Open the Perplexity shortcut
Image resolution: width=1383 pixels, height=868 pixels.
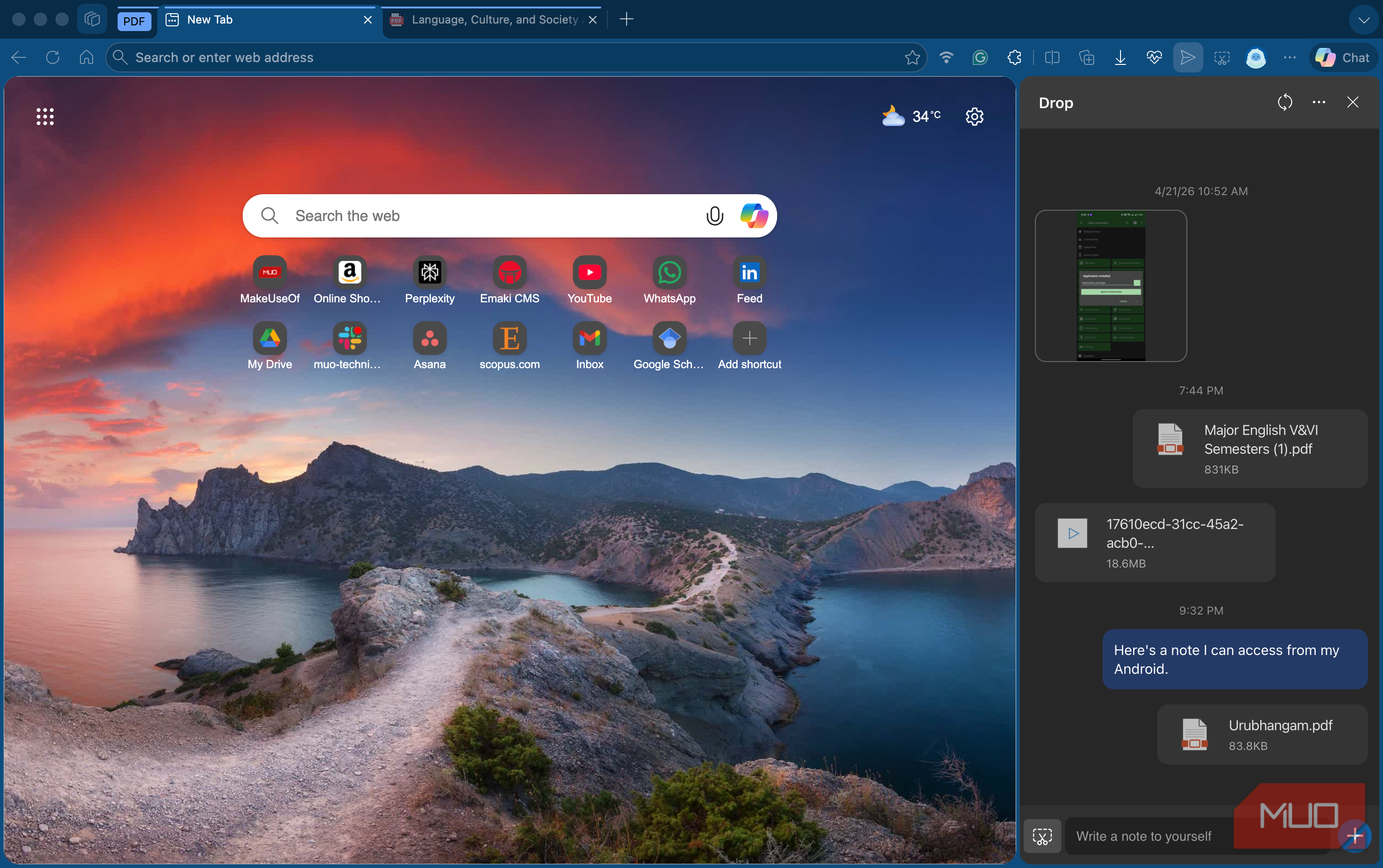click(x=429, y=280)
